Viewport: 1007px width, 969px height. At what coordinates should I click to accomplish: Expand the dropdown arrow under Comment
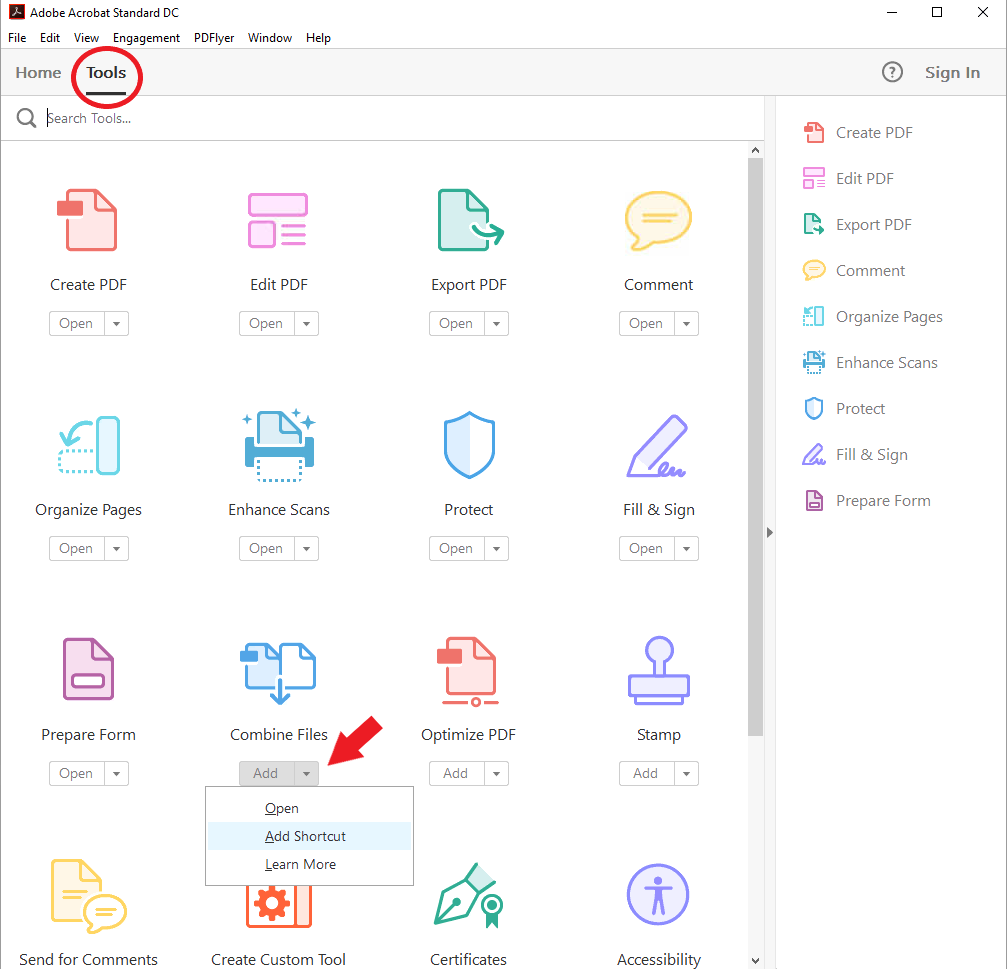tap(687, 324)
